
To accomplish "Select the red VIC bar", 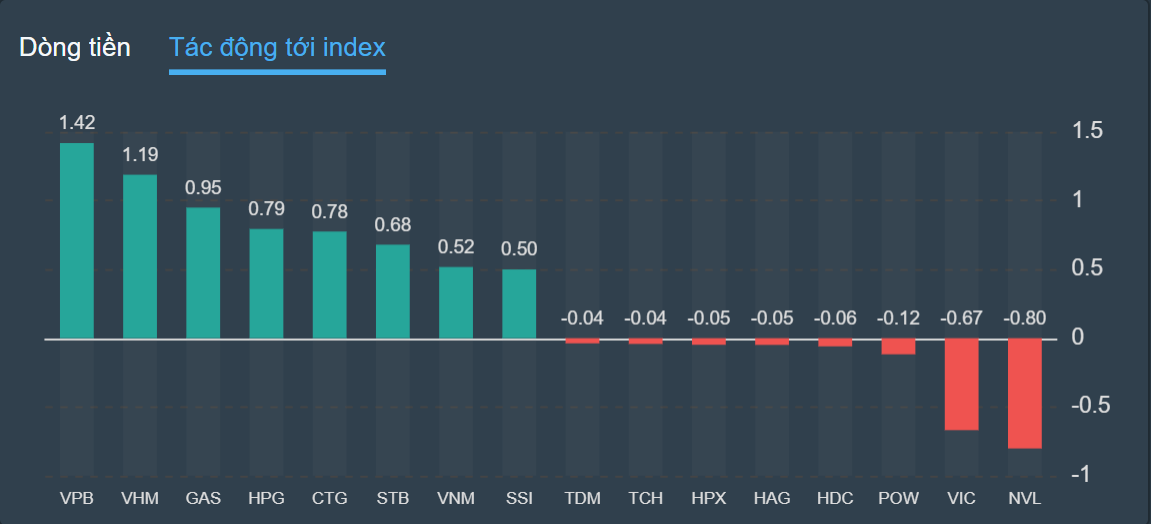I will tap(961, 385).
